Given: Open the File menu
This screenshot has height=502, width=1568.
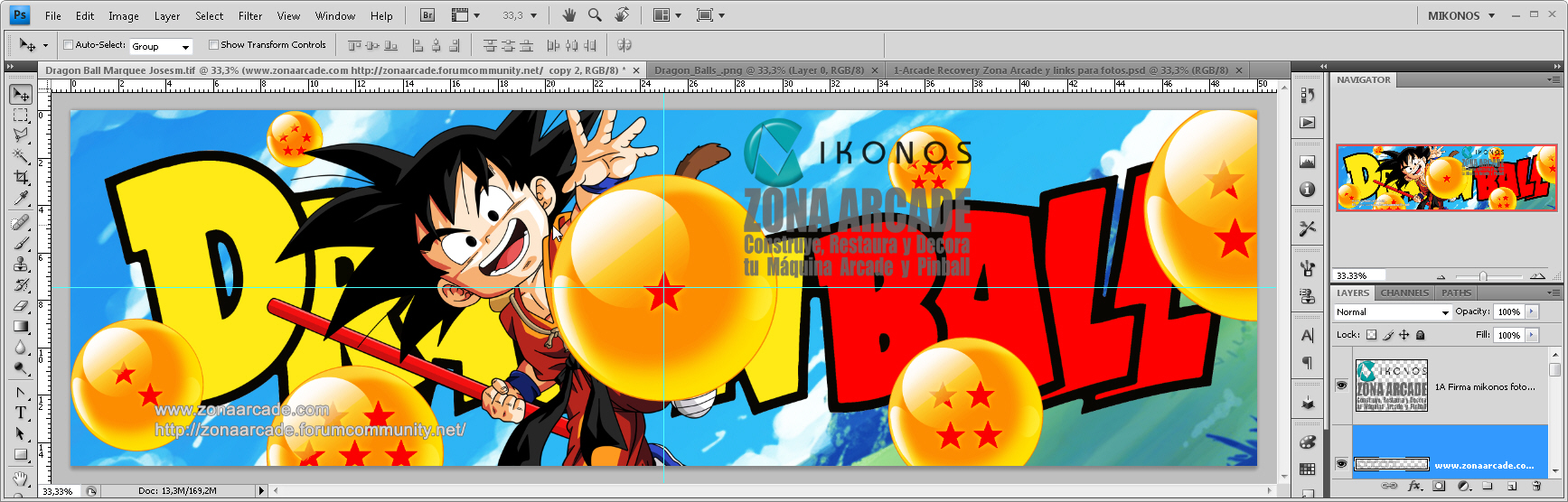Looking at the screenshot, I should coord(53,15).
